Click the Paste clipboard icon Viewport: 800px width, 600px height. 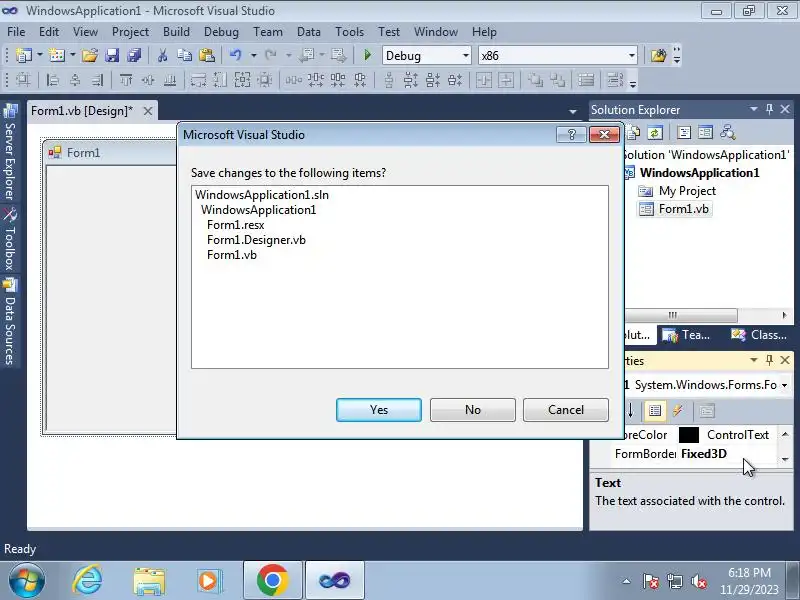pos(207,55)
